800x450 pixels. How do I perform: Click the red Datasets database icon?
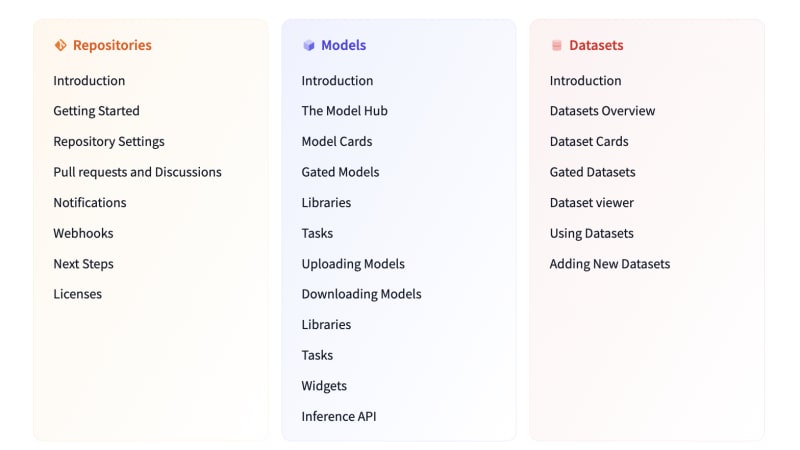pyautogui.click(x=557, y=45)
